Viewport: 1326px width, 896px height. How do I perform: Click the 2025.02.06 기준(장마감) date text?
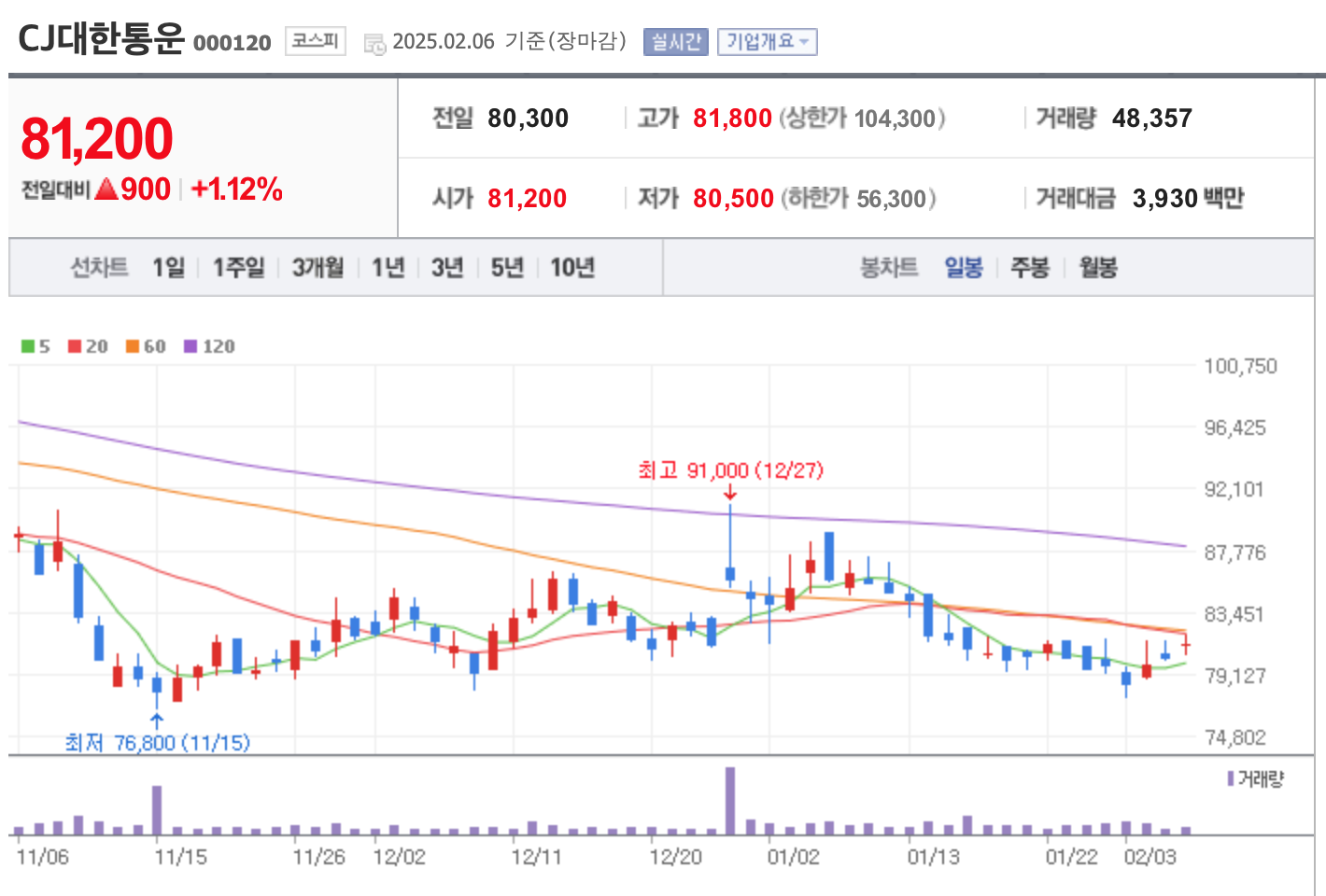tap(510, 42)
